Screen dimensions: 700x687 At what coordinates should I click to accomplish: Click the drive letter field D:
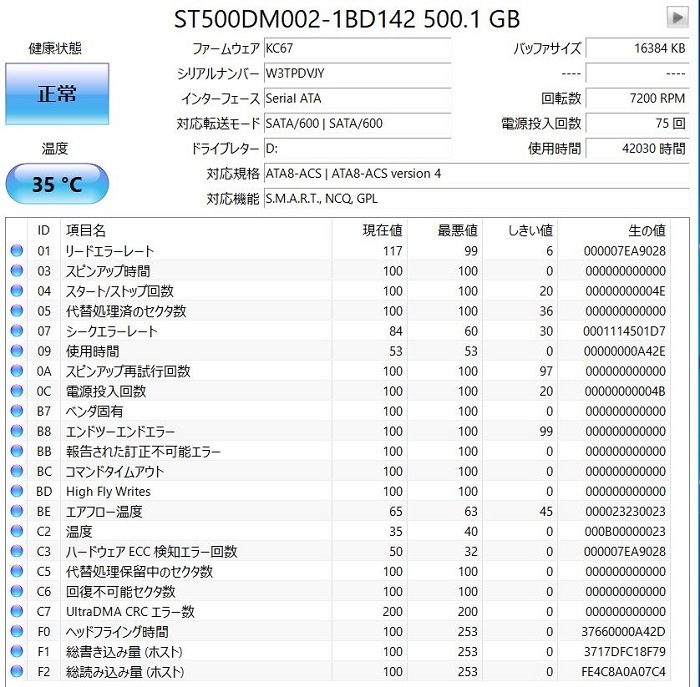coord(357,148)
